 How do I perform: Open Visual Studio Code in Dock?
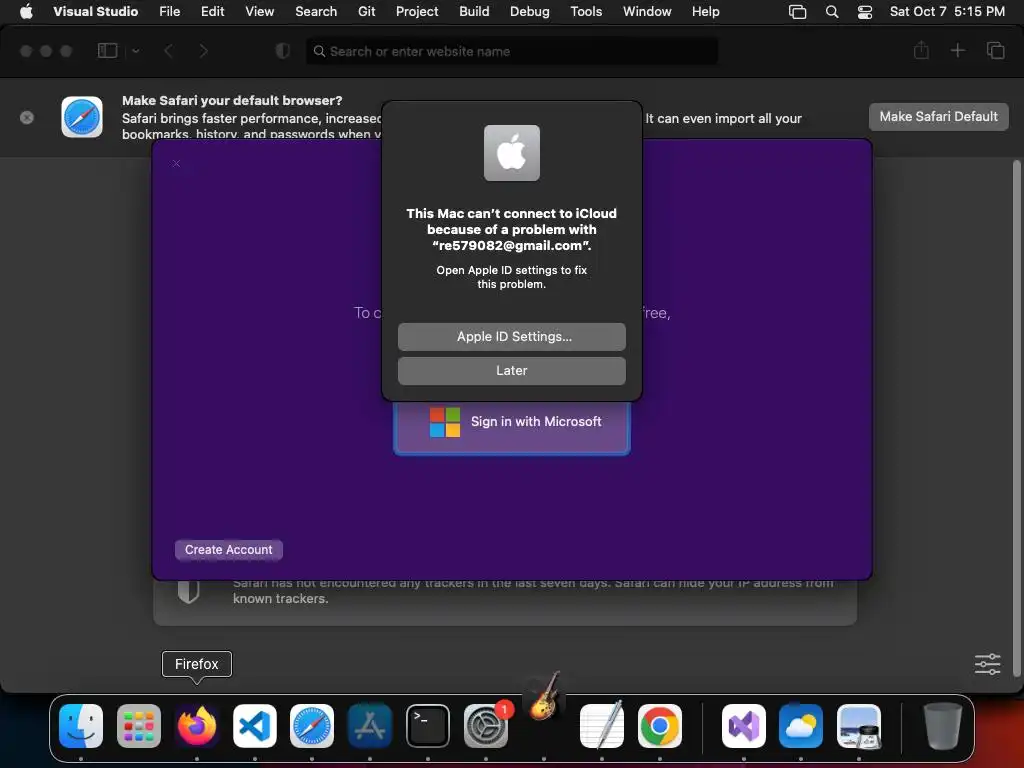[255, 726]
